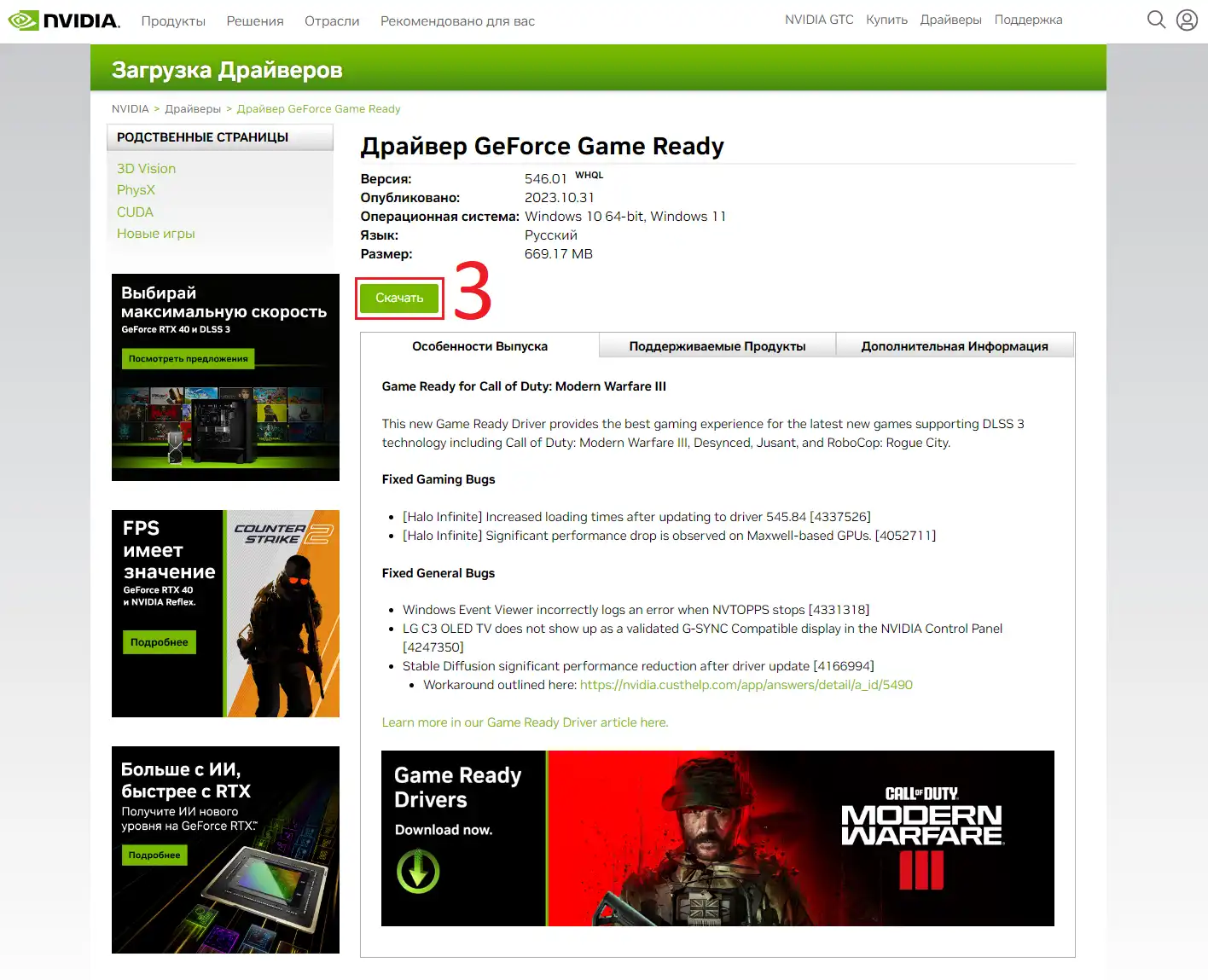The image size is (1208, 980).
Task: Go to NVIDIA GTC link
Action: click(819, 20)
